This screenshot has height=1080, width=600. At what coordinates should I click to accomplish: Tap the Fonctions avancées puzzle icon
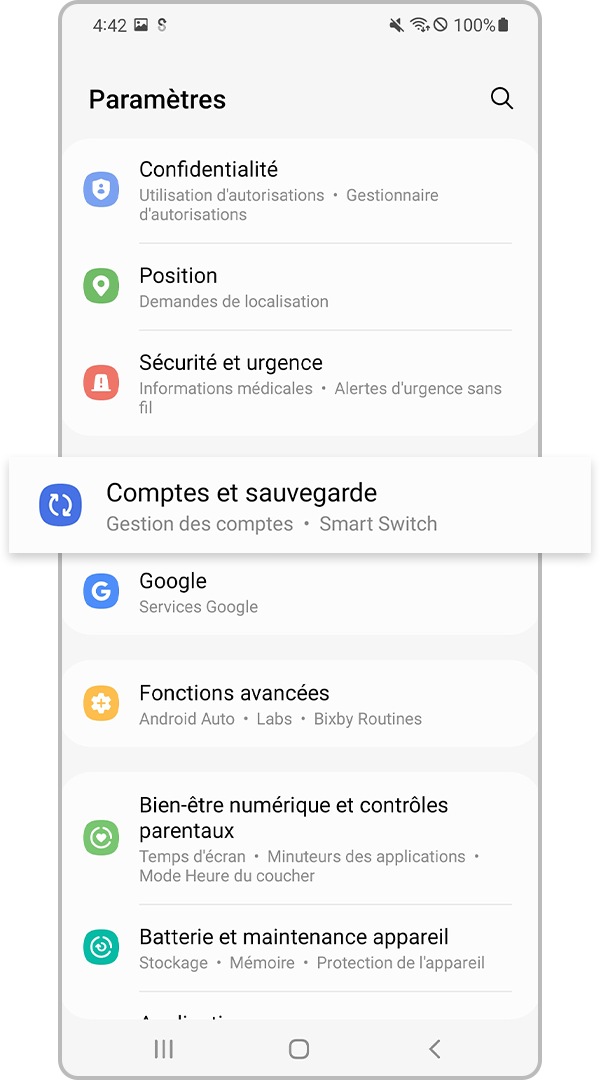click(x=101, y=704)
